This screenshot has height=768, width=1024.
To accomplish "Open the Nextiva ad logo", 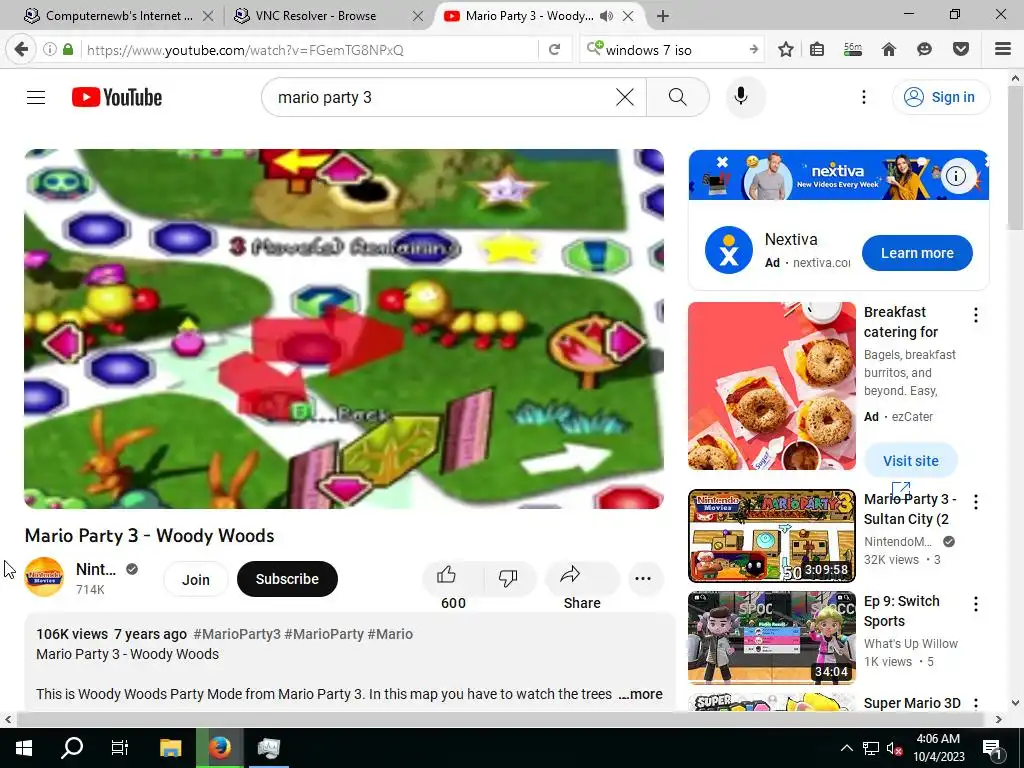I will click(729, 250).
